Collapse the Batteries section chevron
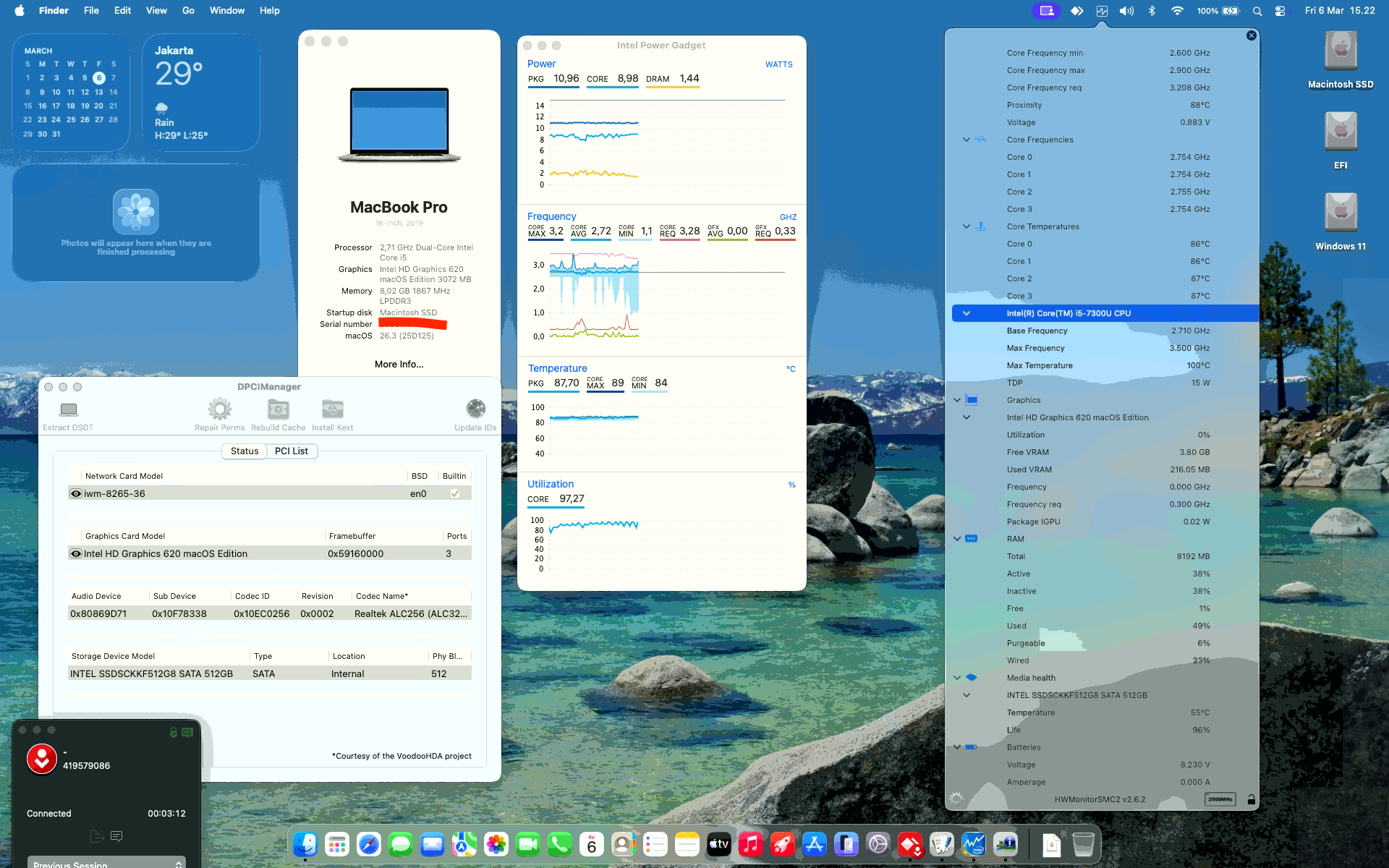The width and height of the screenshot is (1389, 868). 956,747
